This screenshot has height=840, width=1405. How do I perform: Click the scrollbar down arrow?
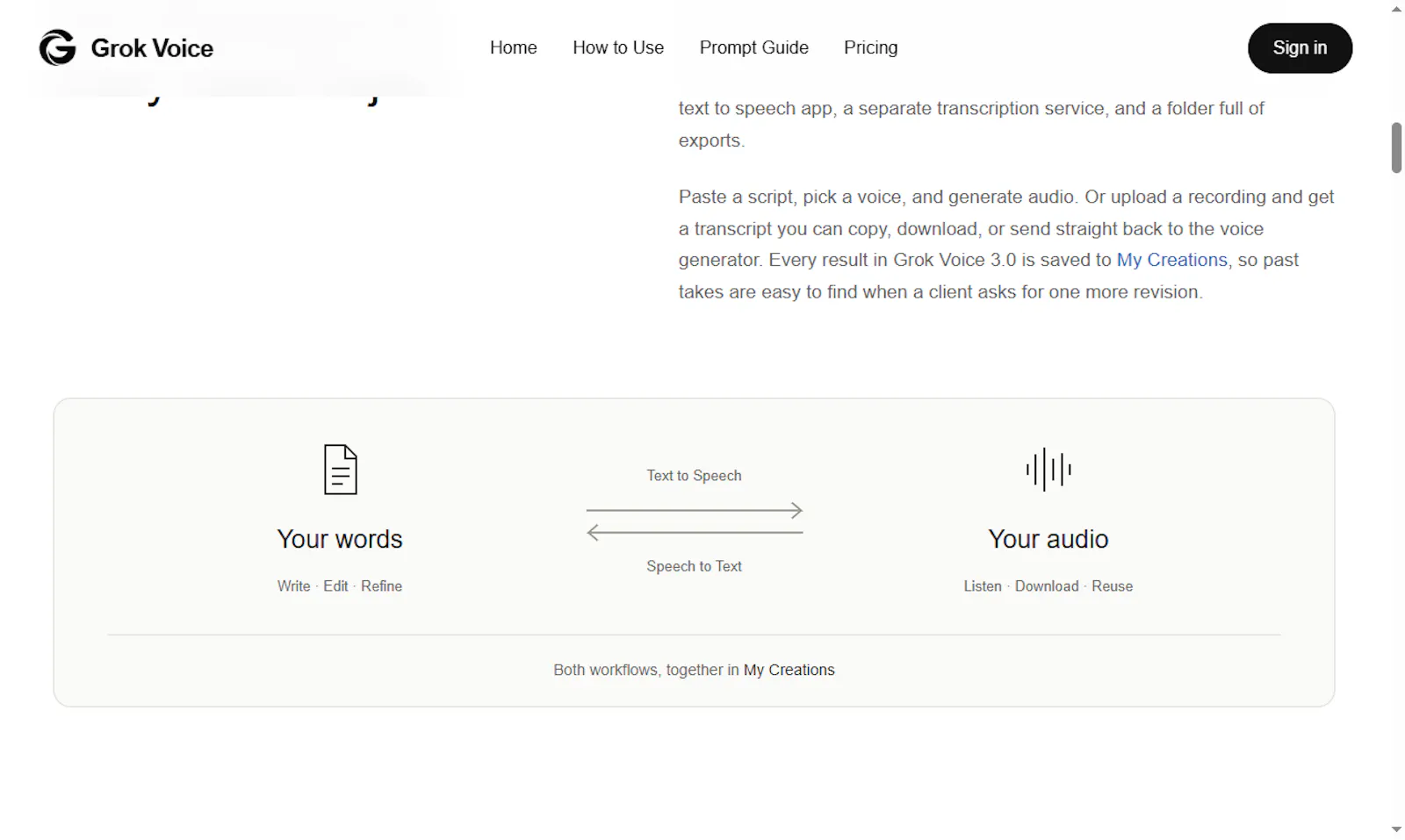coord(1396,829)
